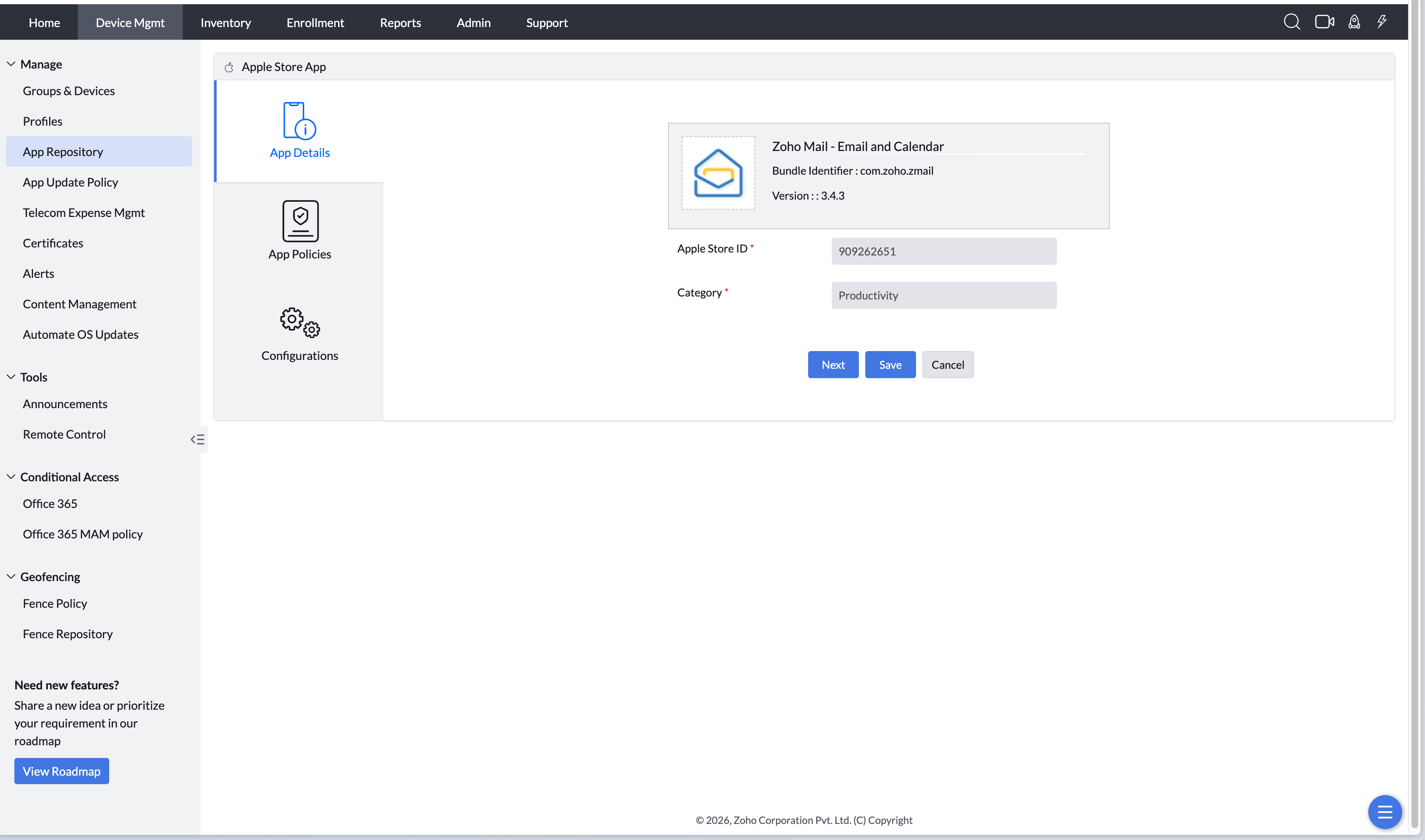This screenshot has height=840, width=1425.
Task: Click the Save button
Action: coord(890,365)
